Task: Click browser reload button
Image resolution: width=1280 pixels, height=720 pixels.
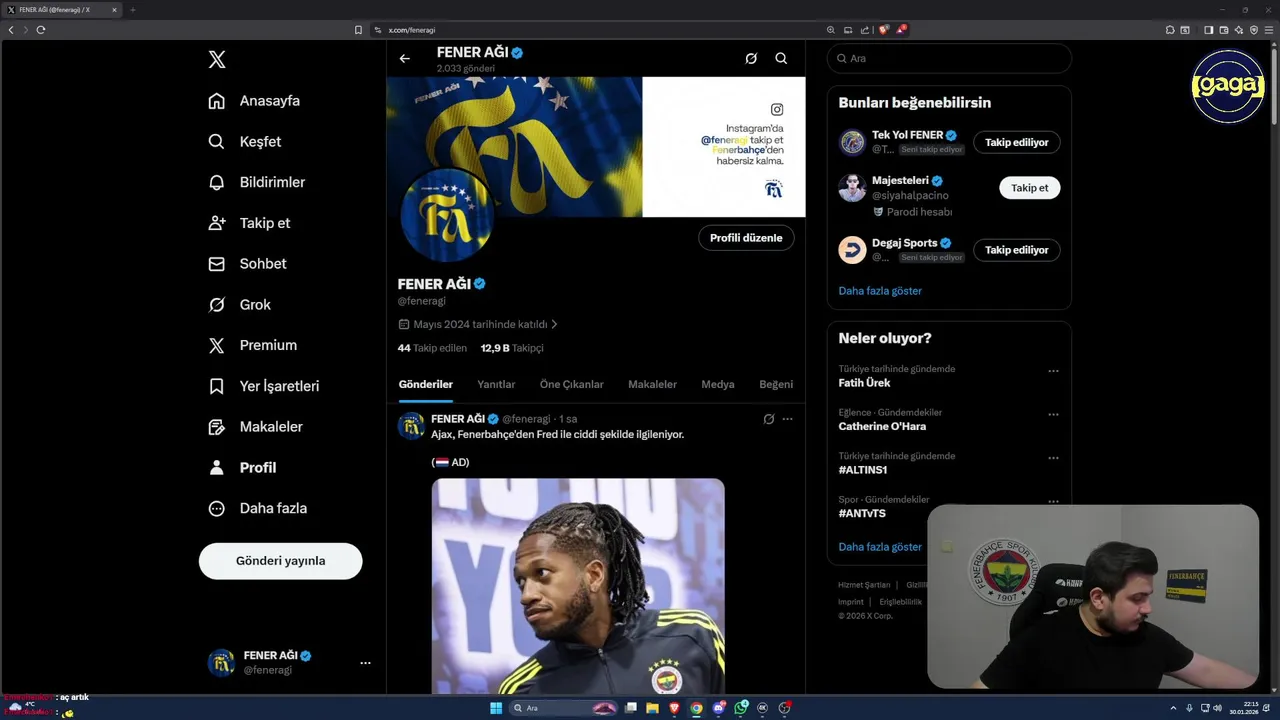Action: click(41, 30)
